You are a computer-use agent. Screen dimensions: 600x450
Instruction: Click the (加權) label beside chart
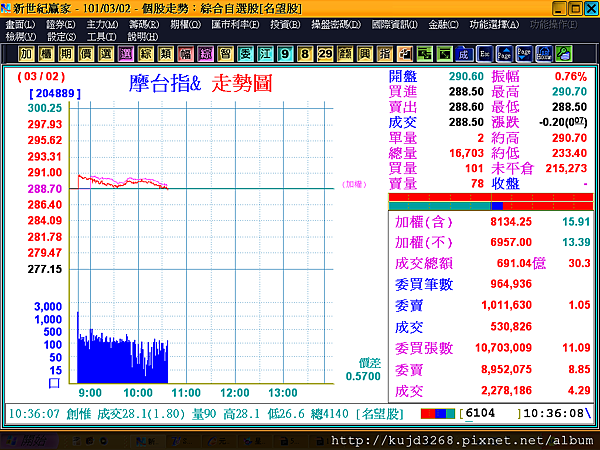354,185
